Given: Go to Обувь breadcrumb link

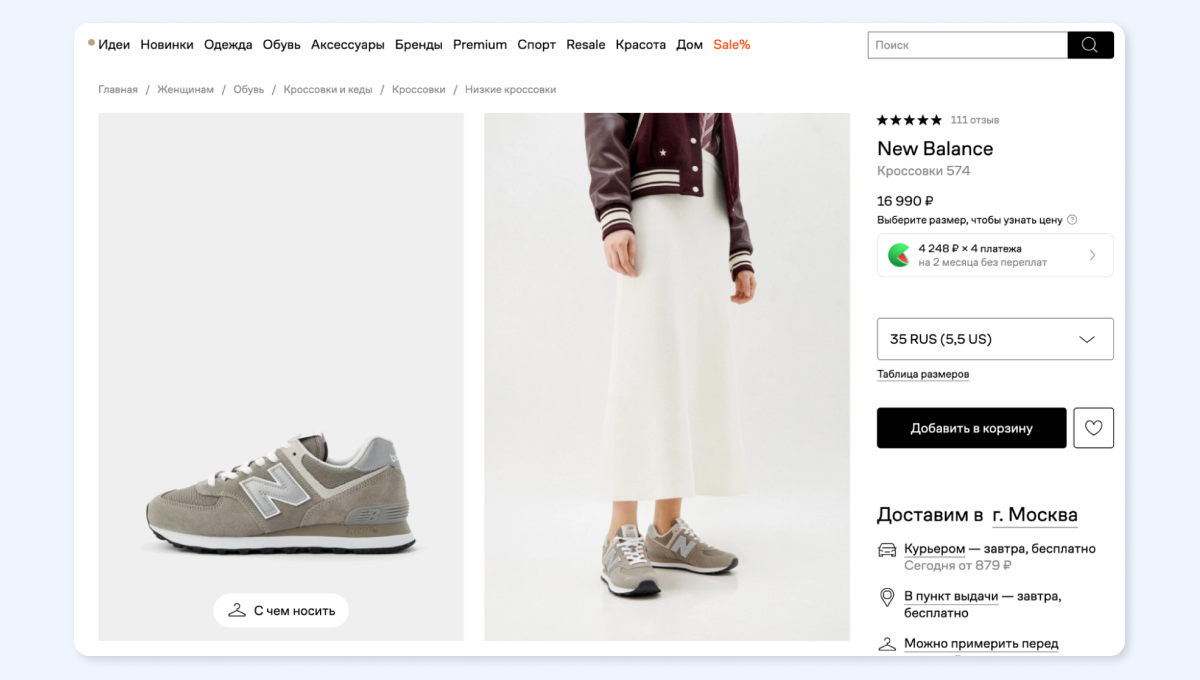Looking at the screenshot, I should tap(249, 90).
